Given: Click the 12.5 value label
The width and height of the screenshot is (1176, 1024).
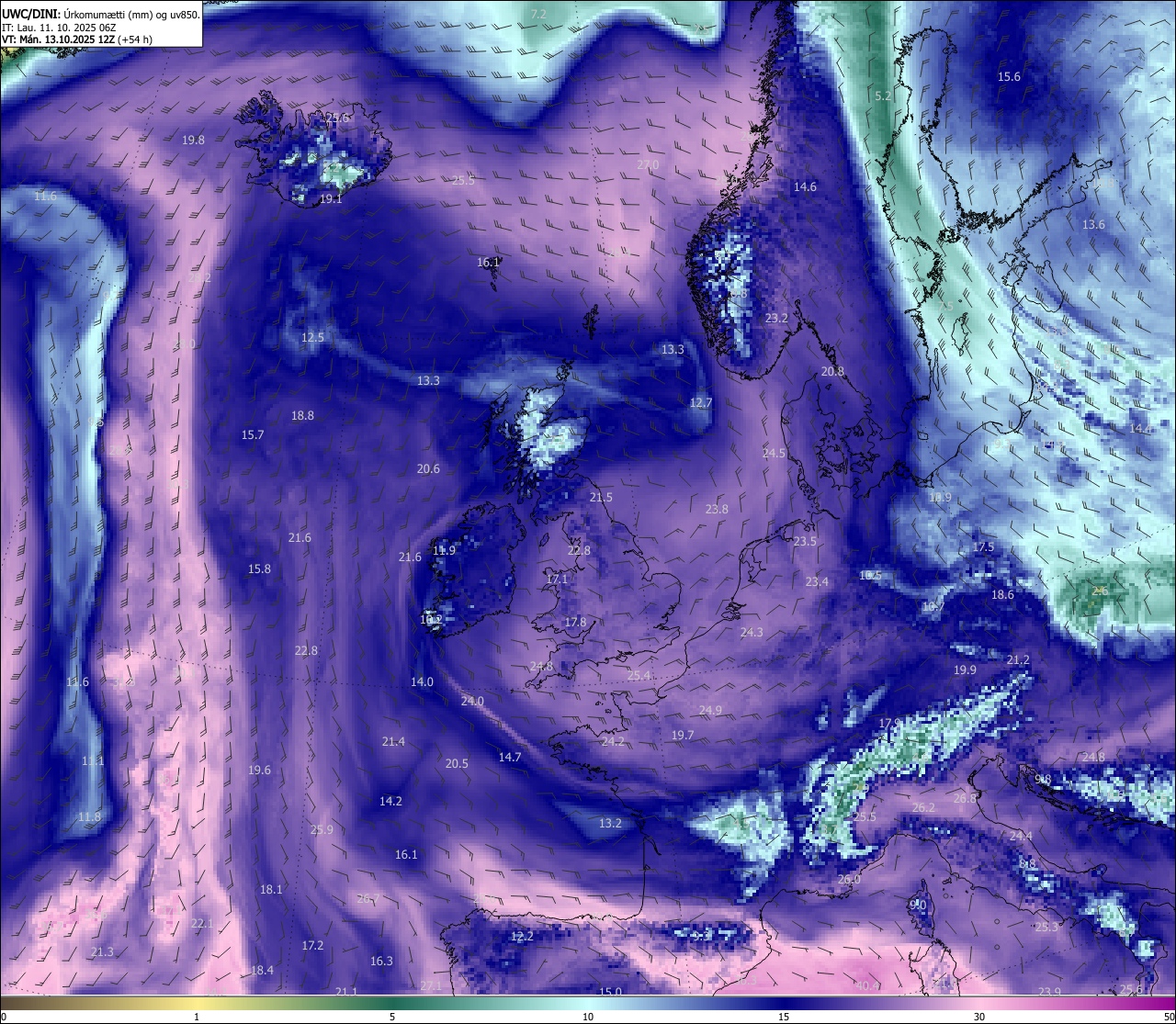Looking at the screenshot, I should coord(312,337).
